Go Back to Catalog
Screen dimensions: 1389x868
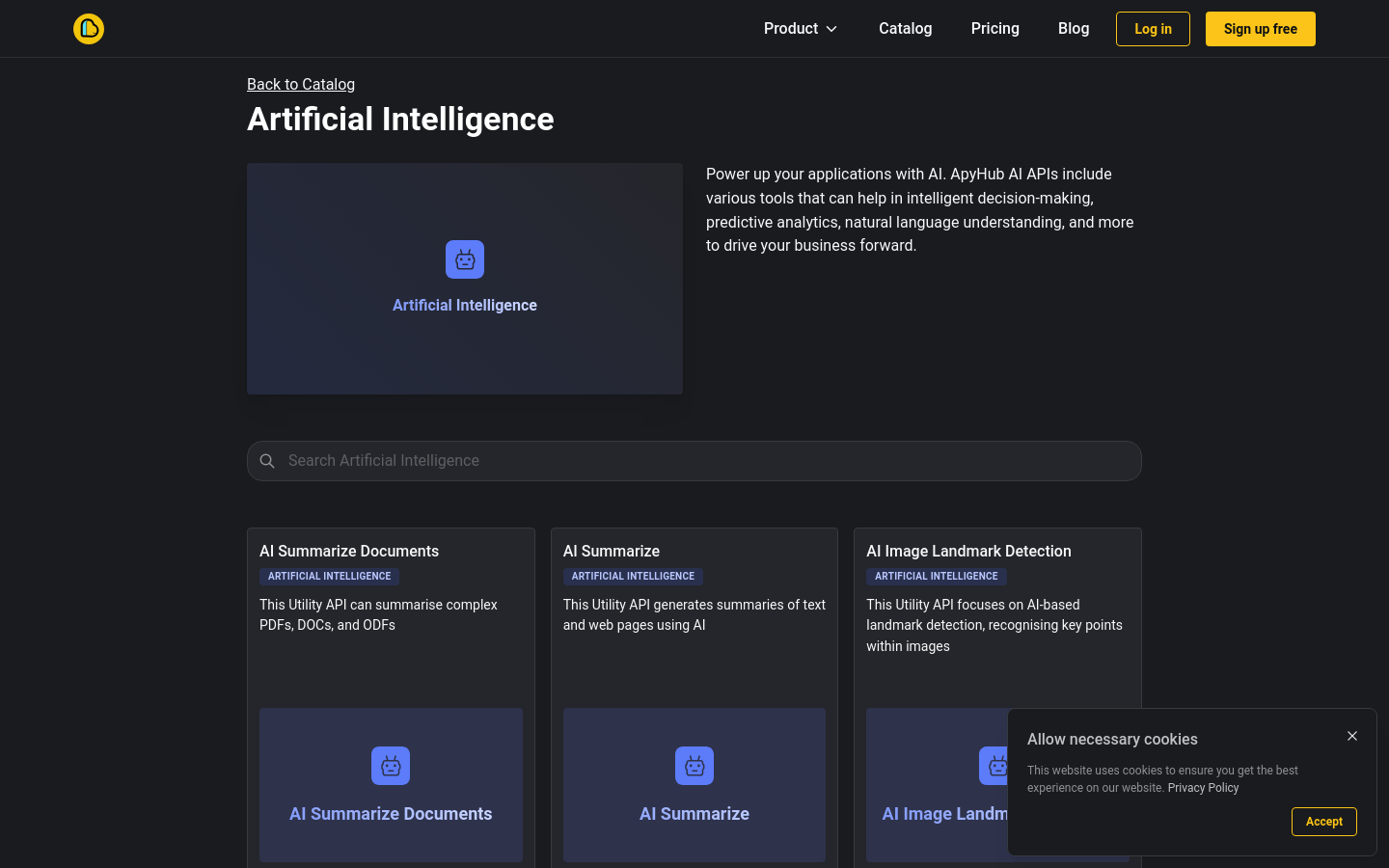pyautogui.click(x=300, y=84)
